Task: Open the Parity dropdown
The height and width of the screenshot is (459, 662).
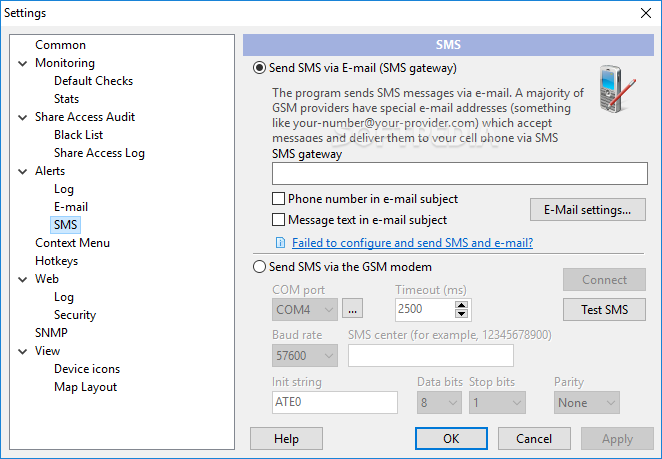Action: (586, 402)
